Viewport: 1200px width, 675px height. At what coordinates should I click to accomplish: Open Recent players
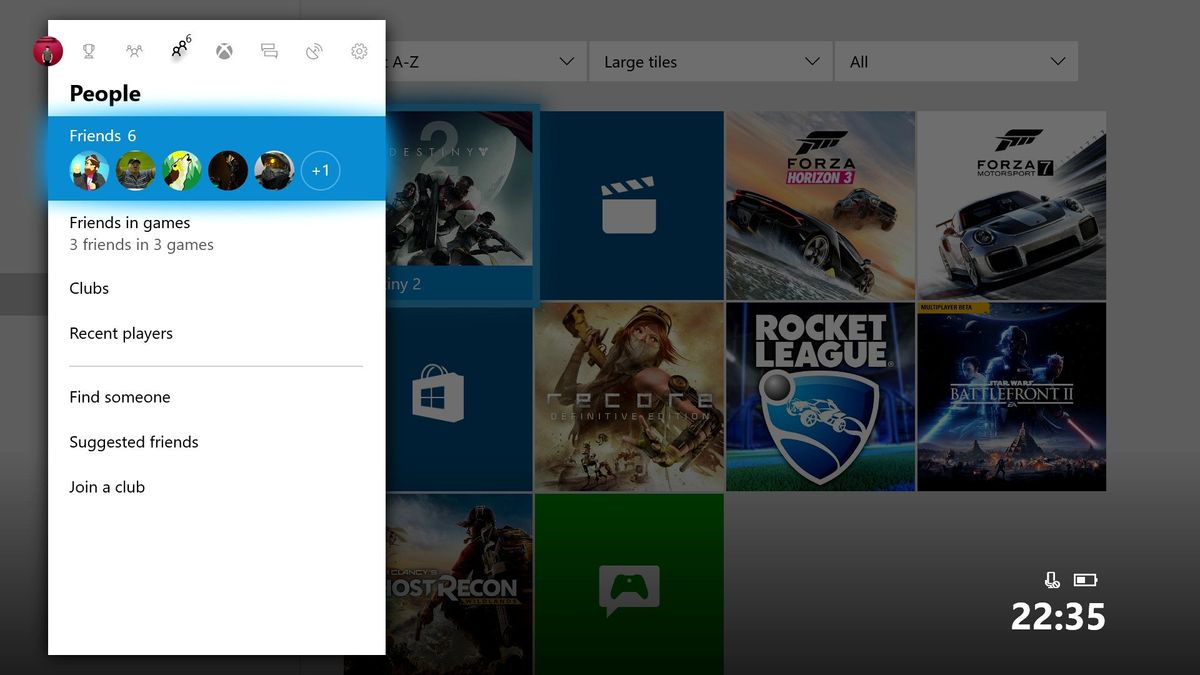pos(120,333)
